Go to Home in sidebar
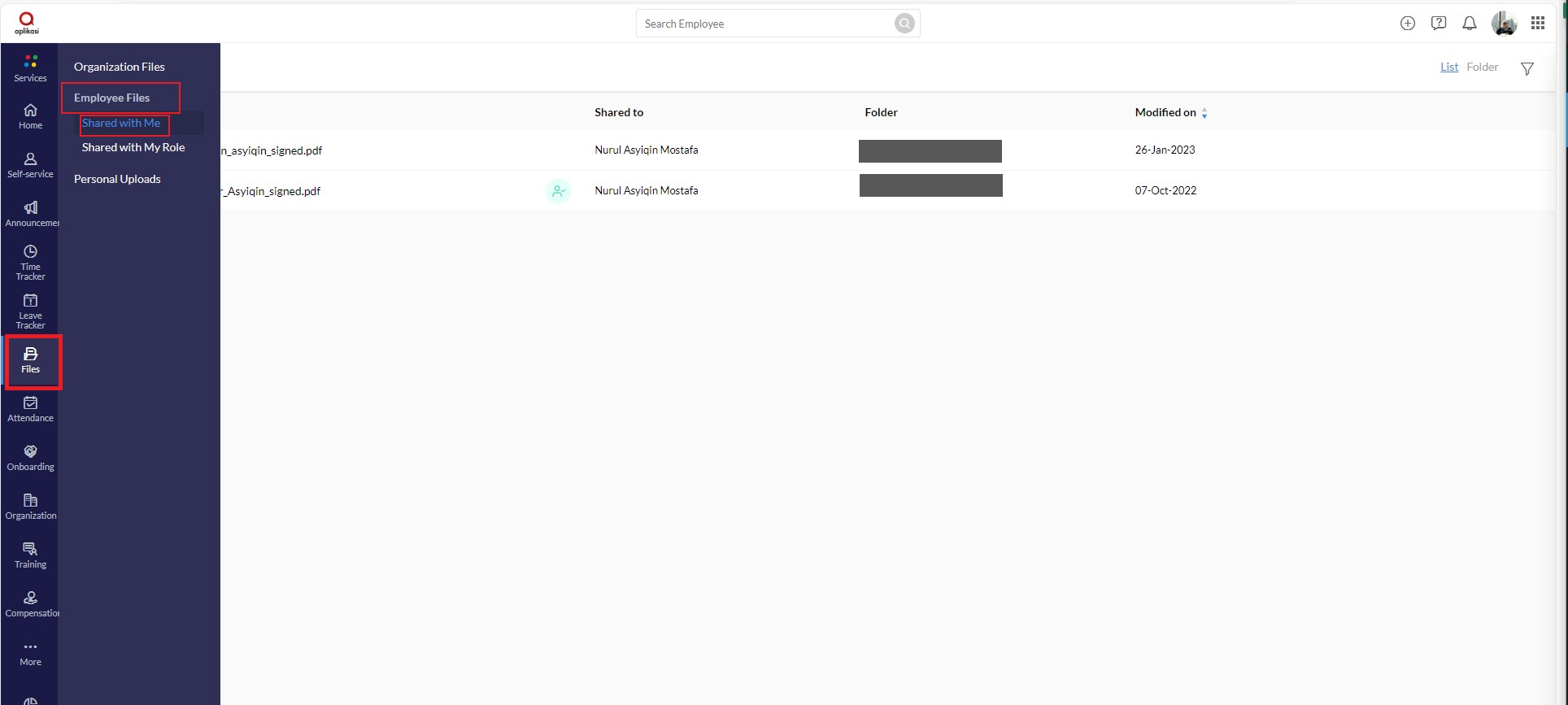Image resolution: width=1568 pixels, height=705 pixels. pyautogui.click(x=30, y=116)
